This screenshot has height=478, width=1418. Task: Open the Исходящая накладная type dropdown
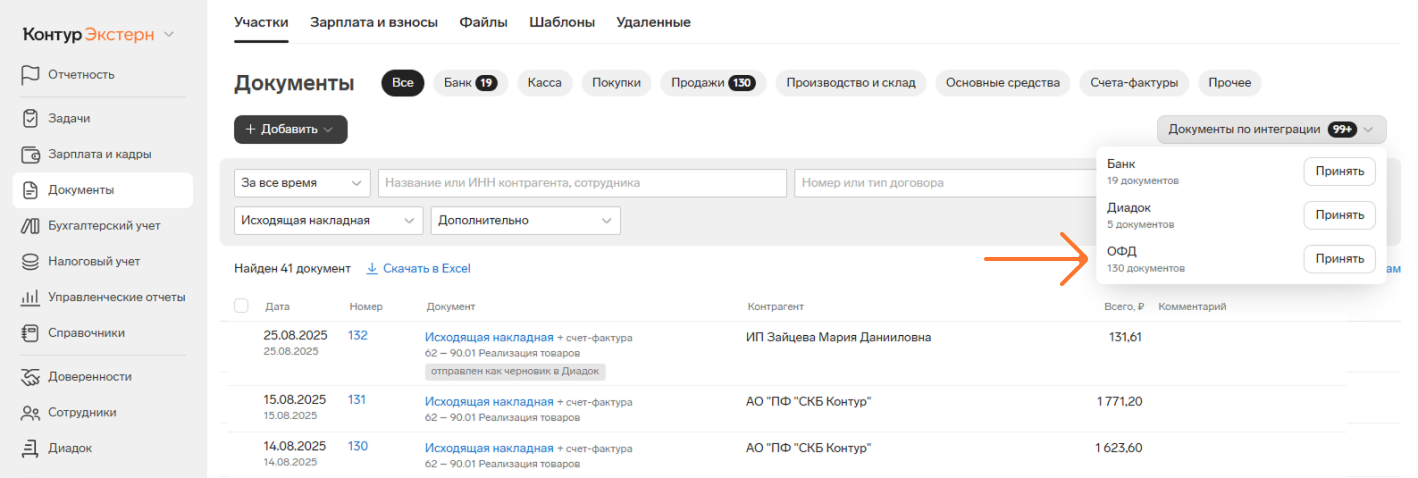pos(328,220)
